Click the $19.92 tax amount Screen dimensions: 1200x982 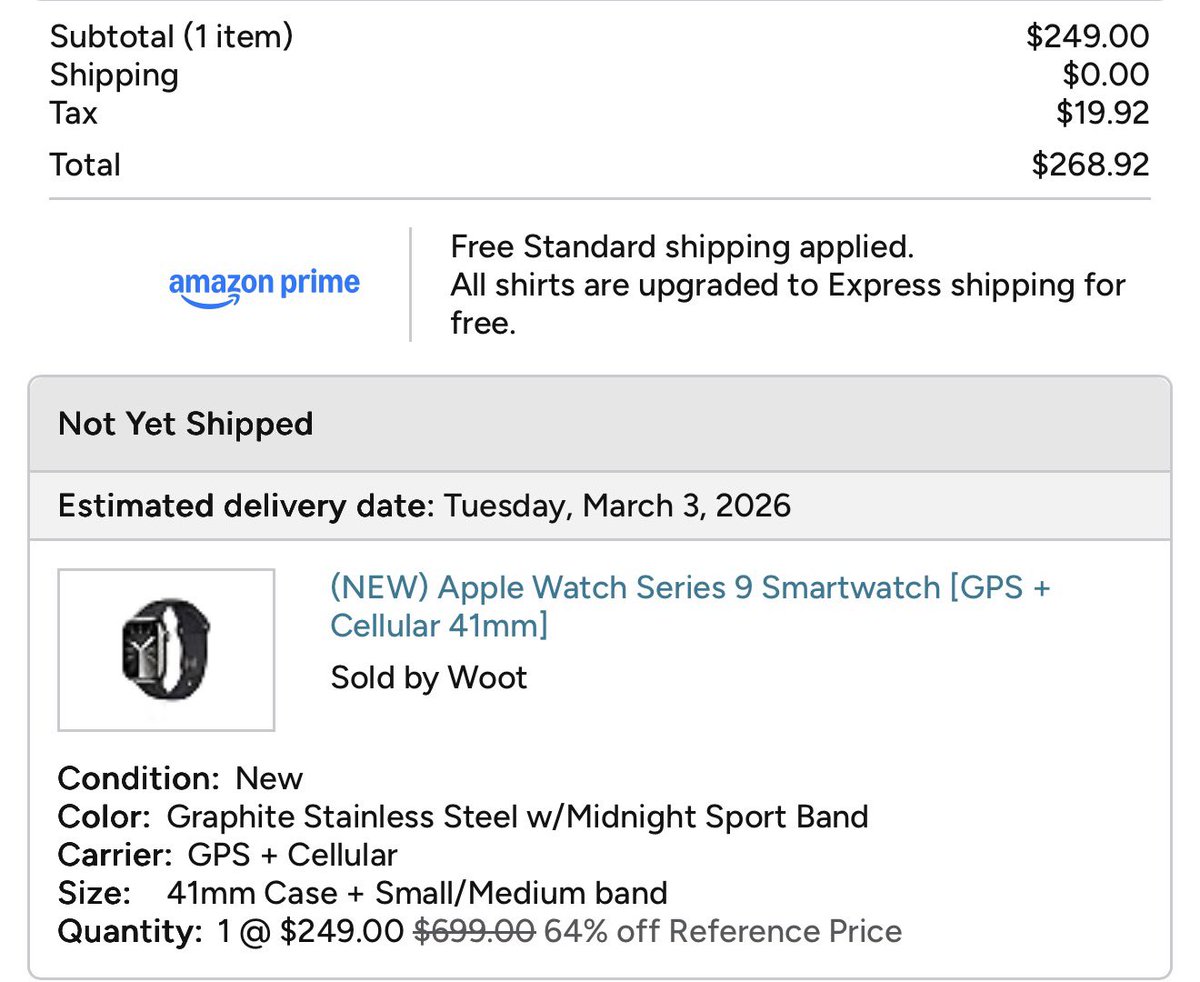1102,113
